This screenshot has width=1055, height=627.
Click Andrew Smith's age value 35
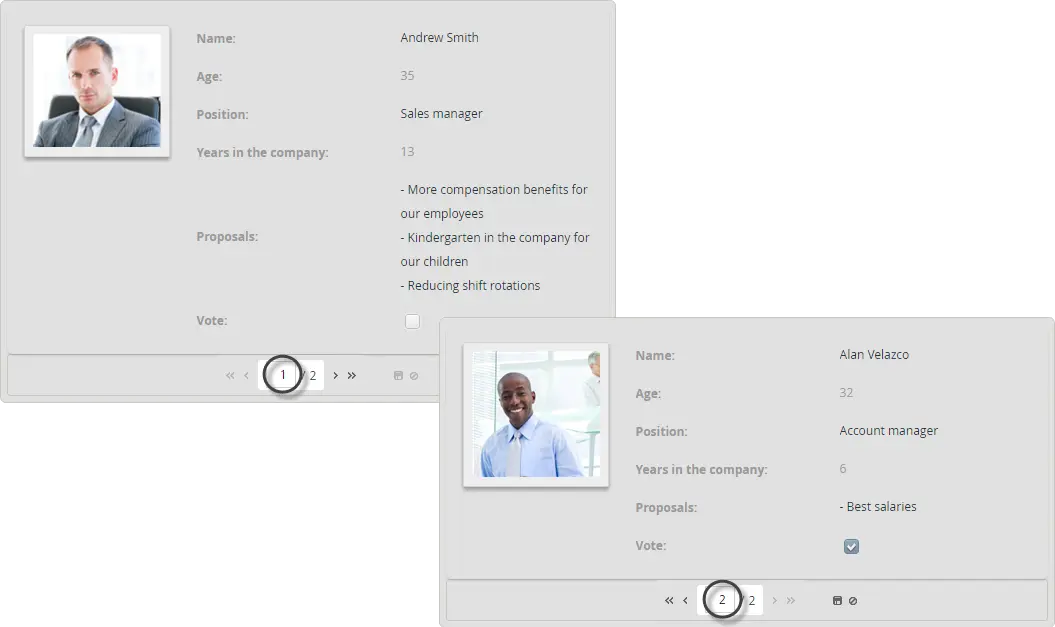tap(407, 75)
